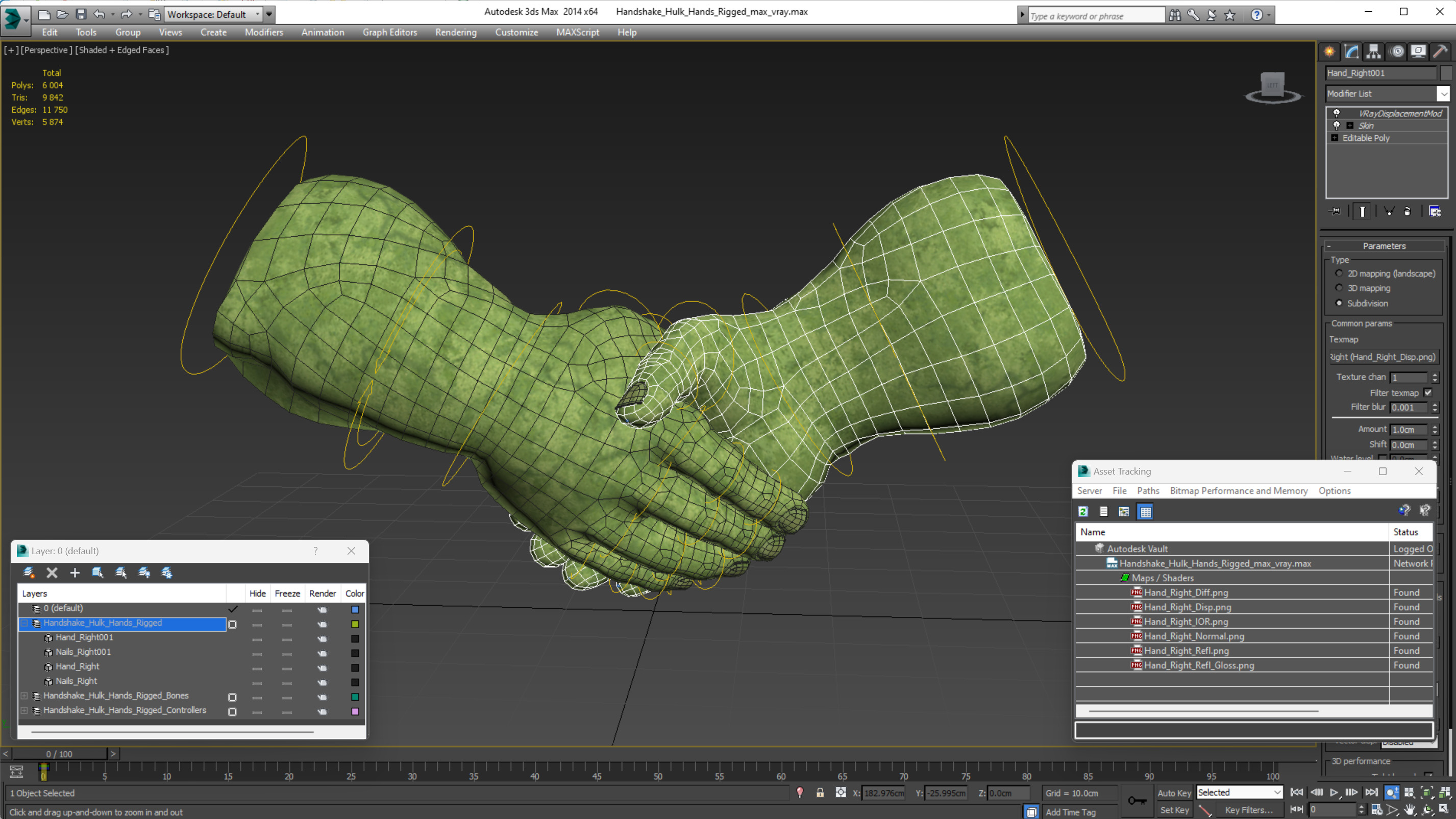
Task: Toggle Skin modifier lightbulb visibility
Action: 1337,126
